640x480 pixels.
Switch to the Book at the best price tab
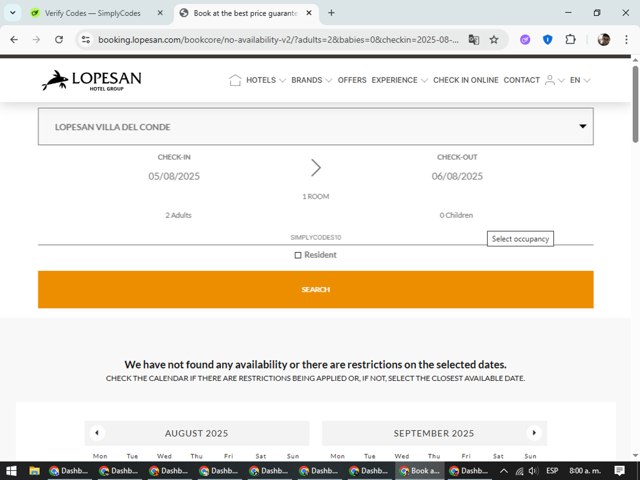[x=246, y=13]
